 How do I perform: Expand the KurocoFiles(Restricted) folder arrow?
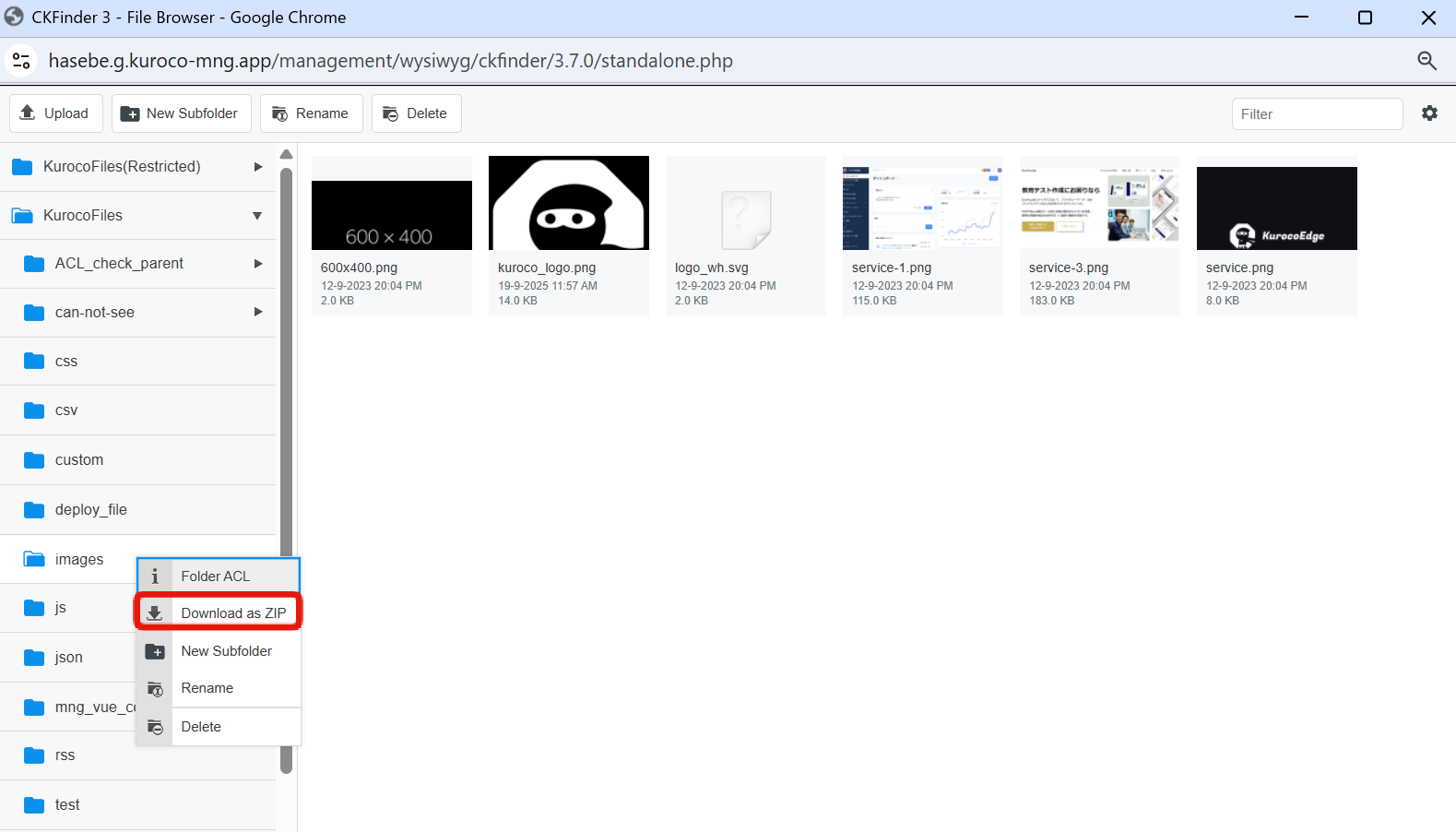pos(257,167)
